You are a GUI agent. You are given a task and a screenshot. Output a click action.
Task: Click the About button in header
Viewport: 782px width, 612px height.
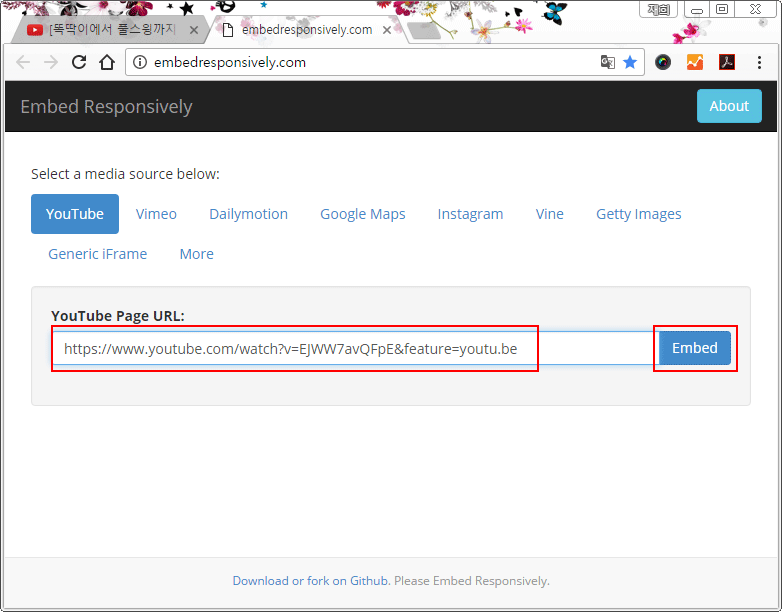click(x=728, y=106)
